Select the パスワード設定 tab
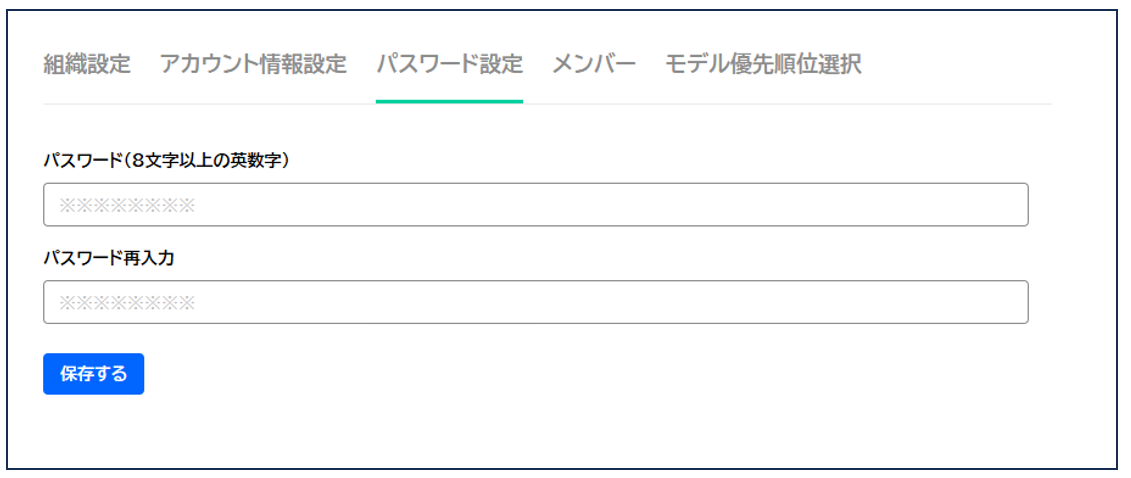 tap(449, 65)
